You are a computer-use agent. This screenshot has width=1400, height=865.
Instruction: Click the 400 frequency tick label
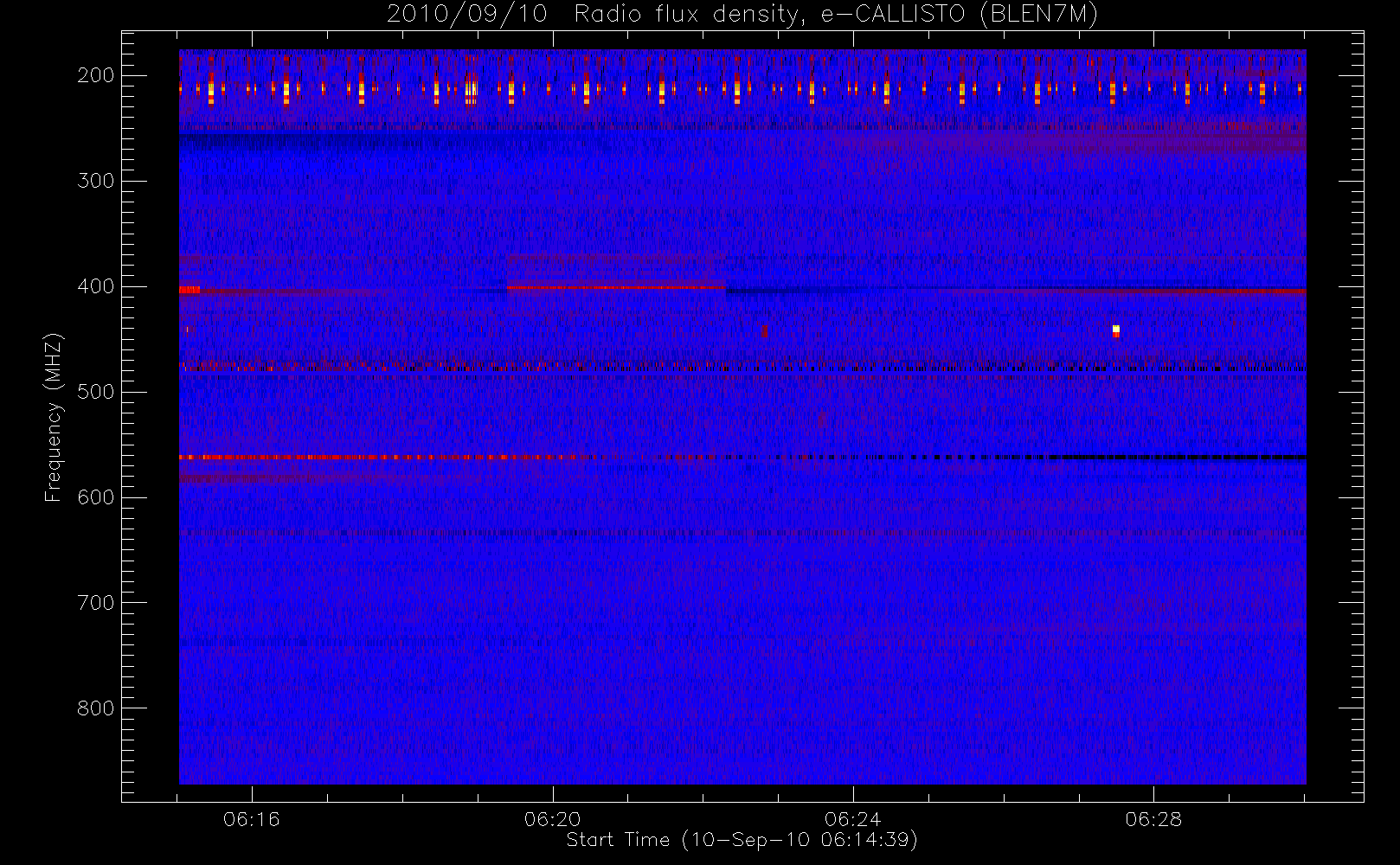96,286
